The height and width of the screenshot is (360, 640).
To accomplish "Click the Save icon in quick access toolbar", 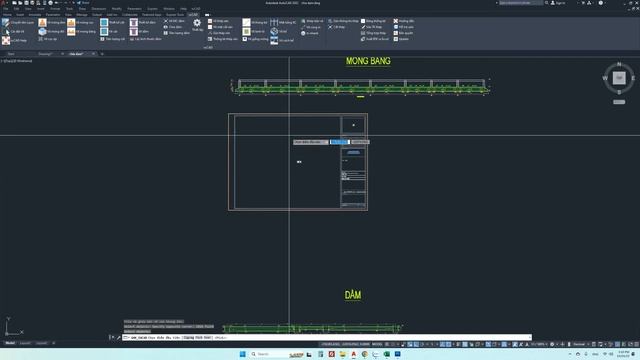I will [27, 3].
